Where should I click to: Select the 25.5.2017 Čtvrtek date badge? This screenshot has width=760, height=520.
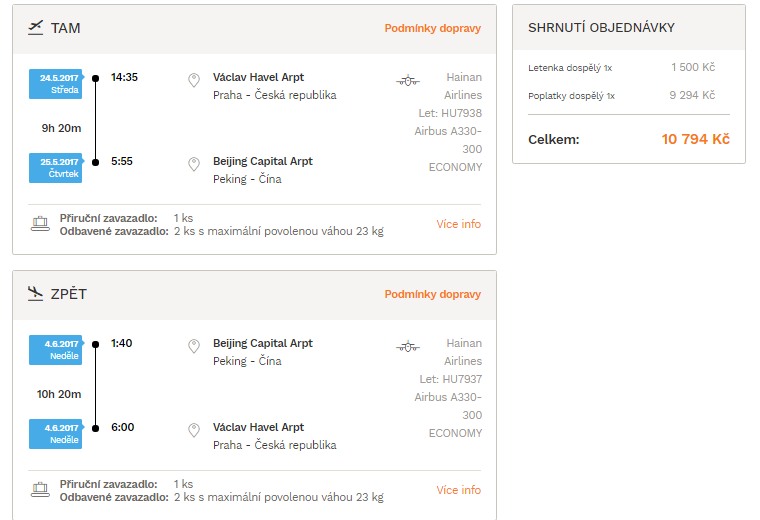tap(56, 168)
